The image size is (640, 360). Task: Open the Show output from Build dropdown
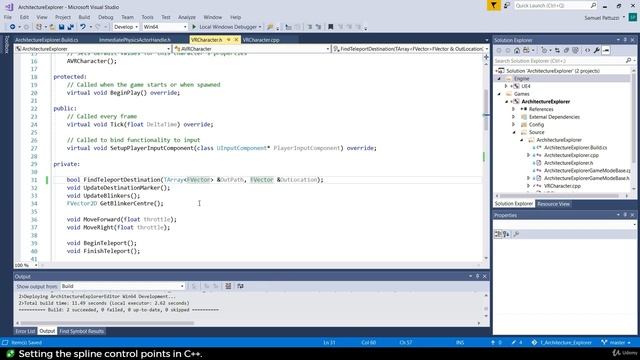click(x=122, y=287)
